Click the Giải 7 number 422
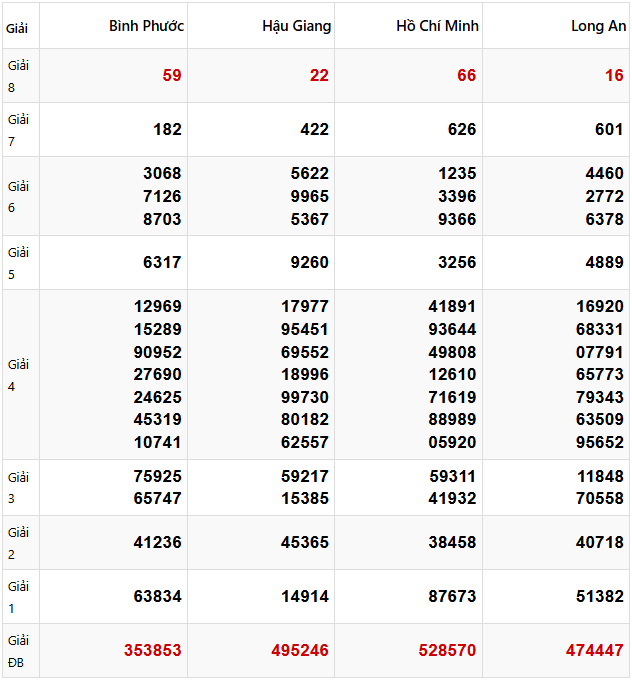The width and height of the screenshot is (632, 681). point(314,129)
